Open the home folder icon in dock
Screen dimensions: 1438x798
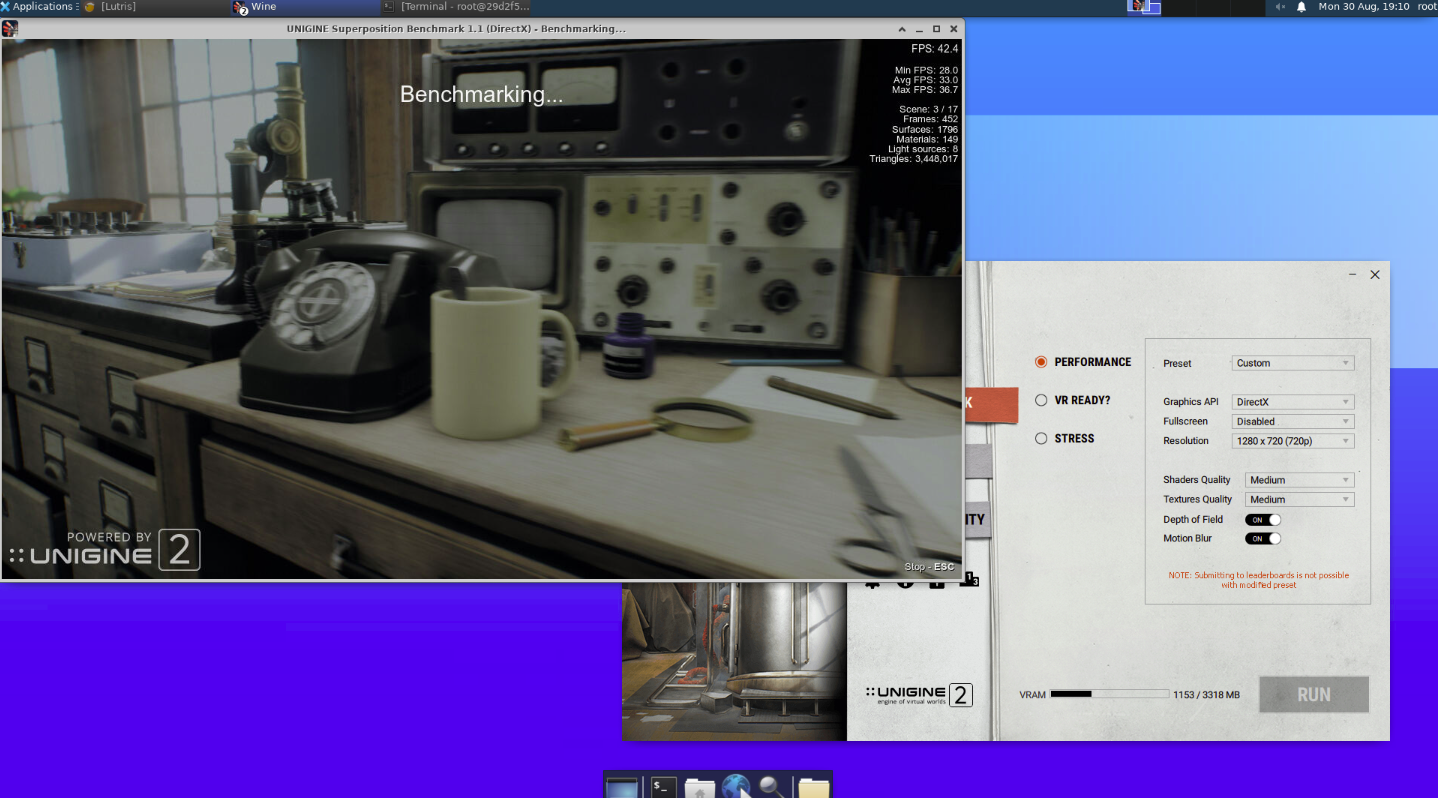click(699, 787)
